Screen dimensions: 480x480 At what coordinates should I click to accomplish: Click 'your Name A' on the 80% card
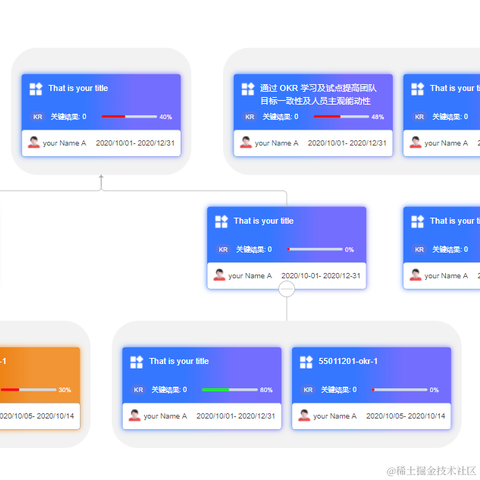(x=165, y=416)
